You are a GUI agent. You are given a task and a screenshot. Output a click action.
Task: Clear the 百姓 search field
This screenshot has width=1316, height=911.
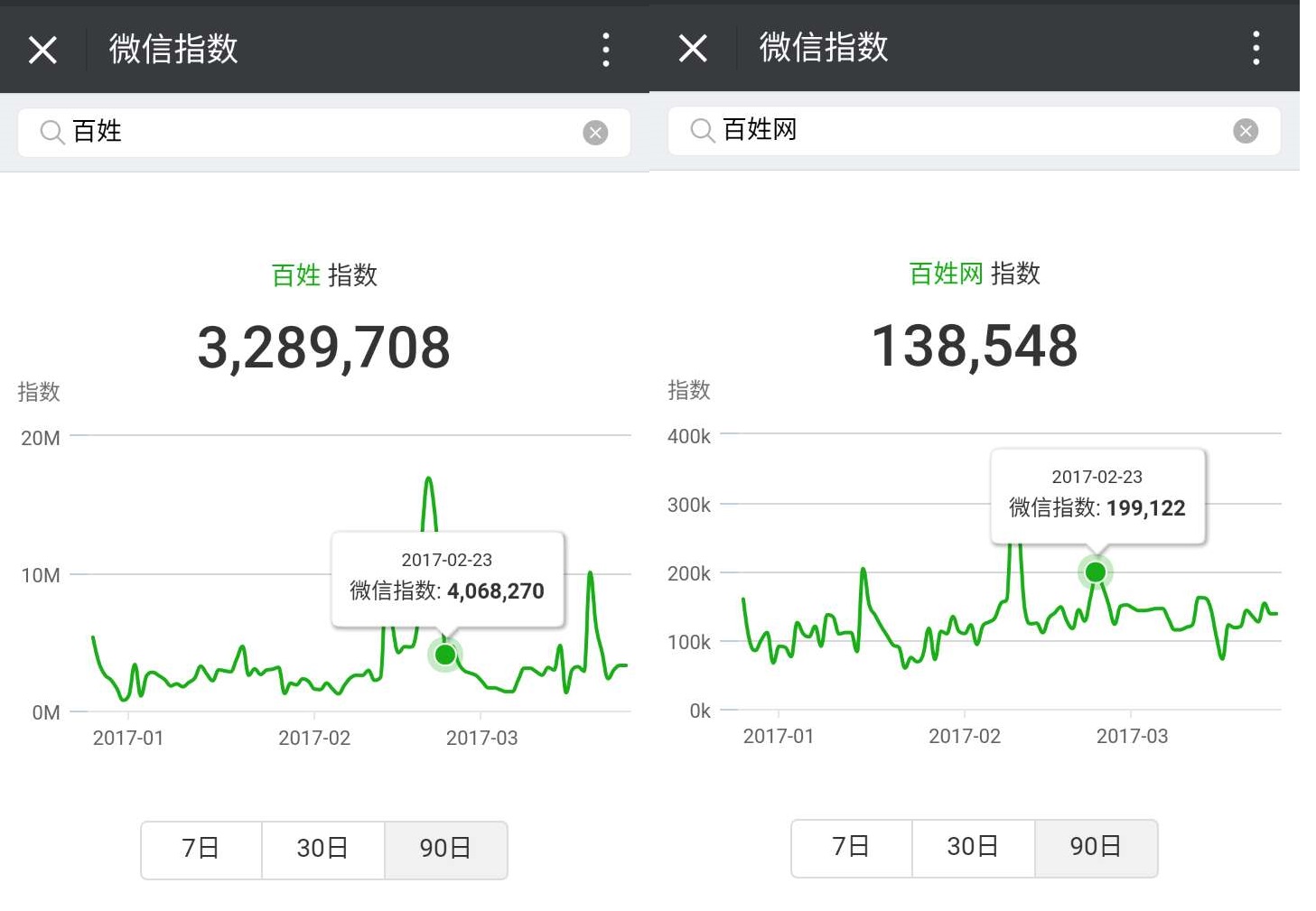coord(595,133)
